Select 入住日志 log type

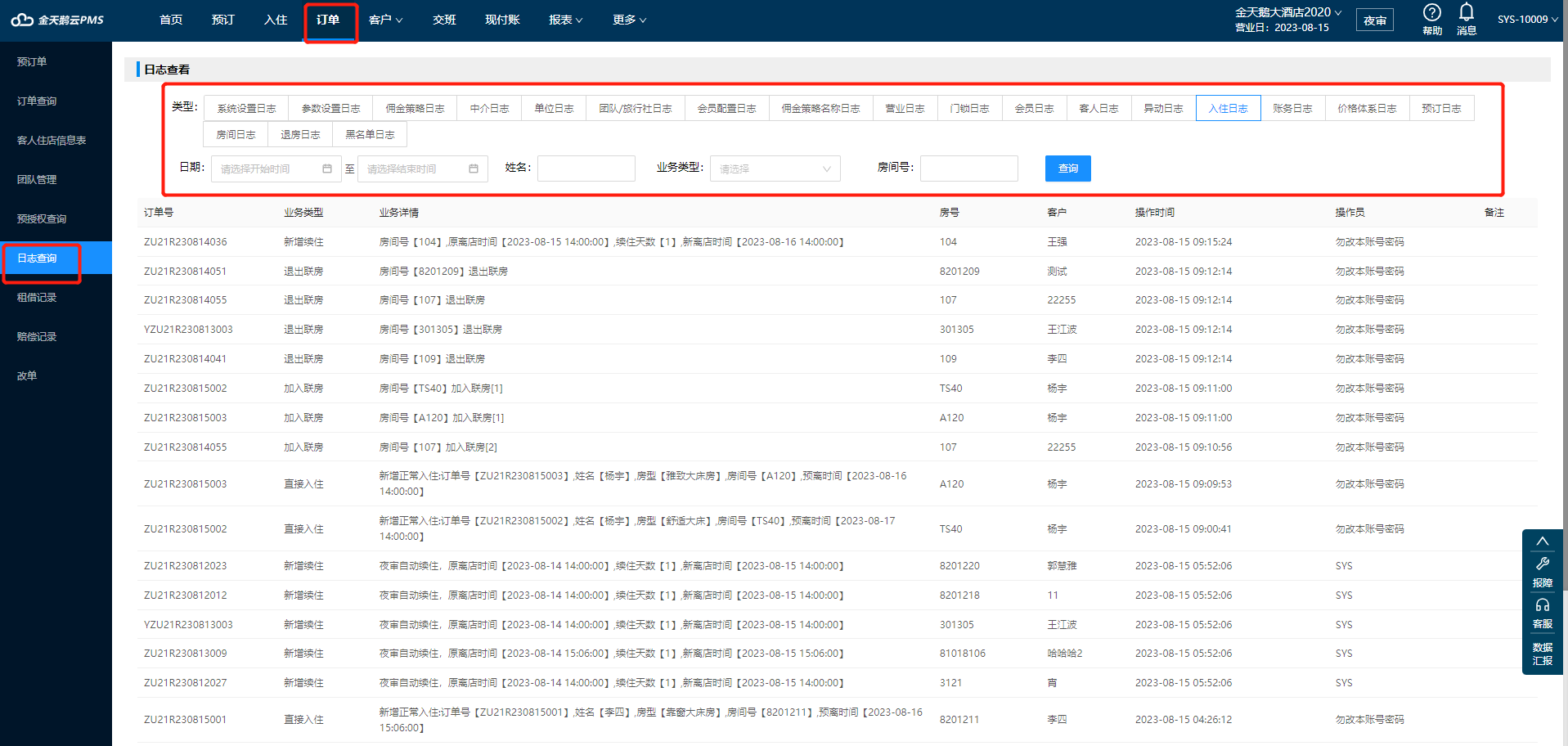[x=1228, y=108]
